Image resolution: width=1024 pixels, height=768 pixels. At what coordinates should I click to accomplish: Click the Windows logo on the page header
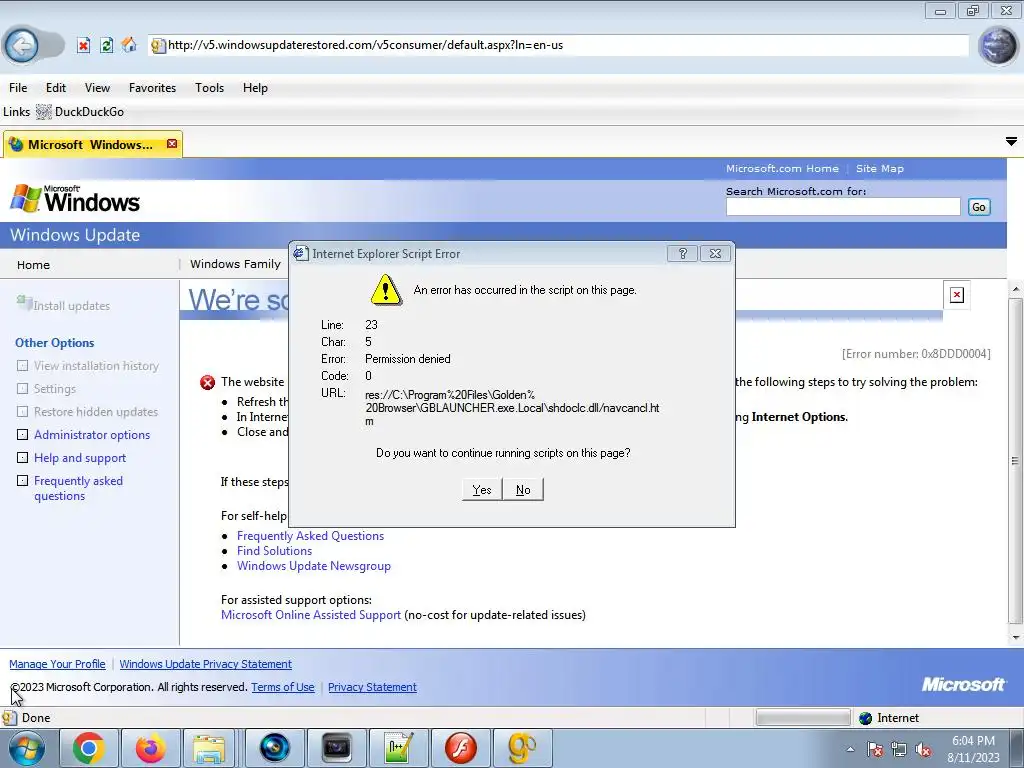pyautogui.click(x=75, y=198)
